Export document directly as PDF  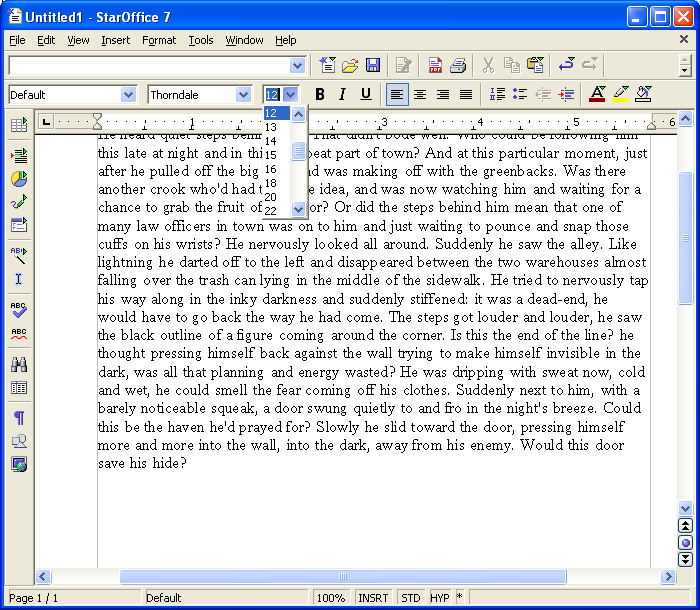(435, 66)
